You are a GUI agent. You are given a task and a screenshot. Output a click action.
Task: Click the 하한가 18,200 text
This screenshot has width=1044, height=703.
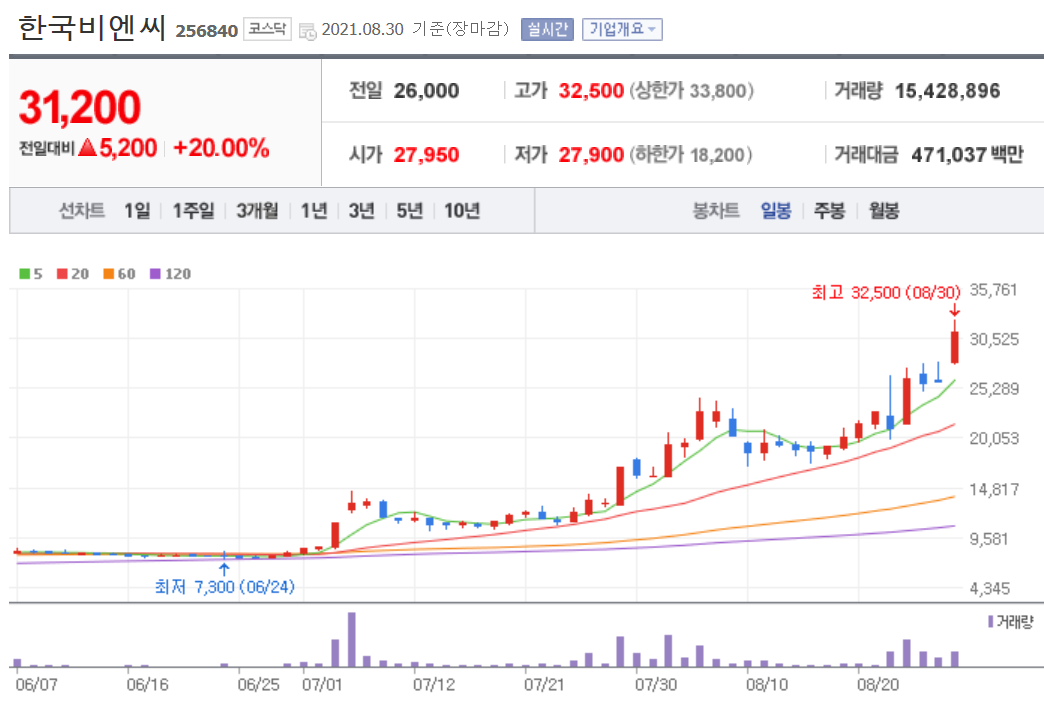coord(692,154)
